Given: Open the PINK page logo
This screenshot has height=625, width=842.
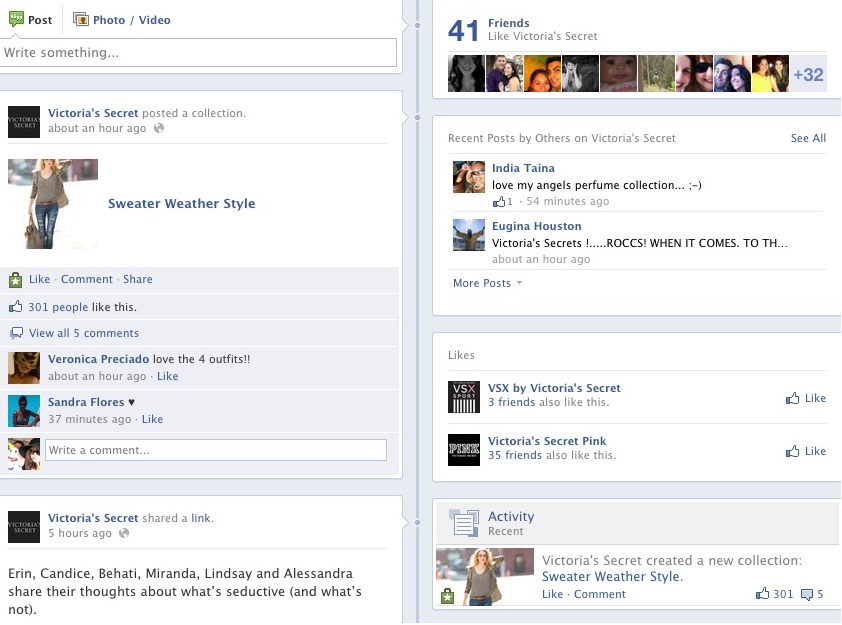Looking at the screenshot, I should click(464, 449).
